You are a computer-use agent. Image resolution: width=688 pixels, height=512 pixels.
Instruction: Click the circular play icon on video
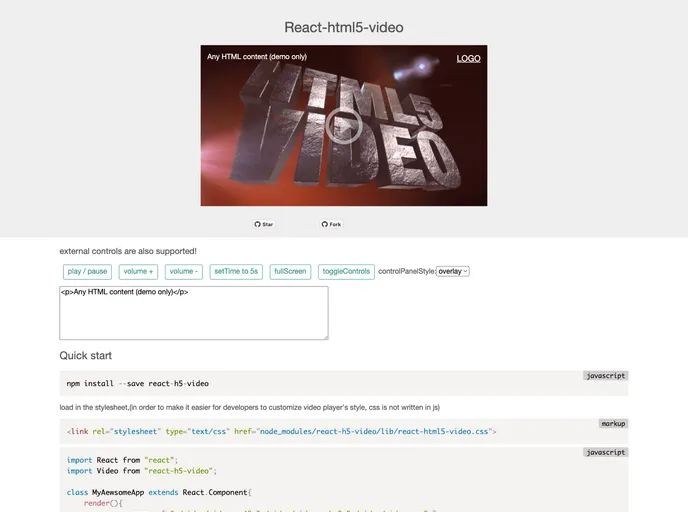pos(344,126)
